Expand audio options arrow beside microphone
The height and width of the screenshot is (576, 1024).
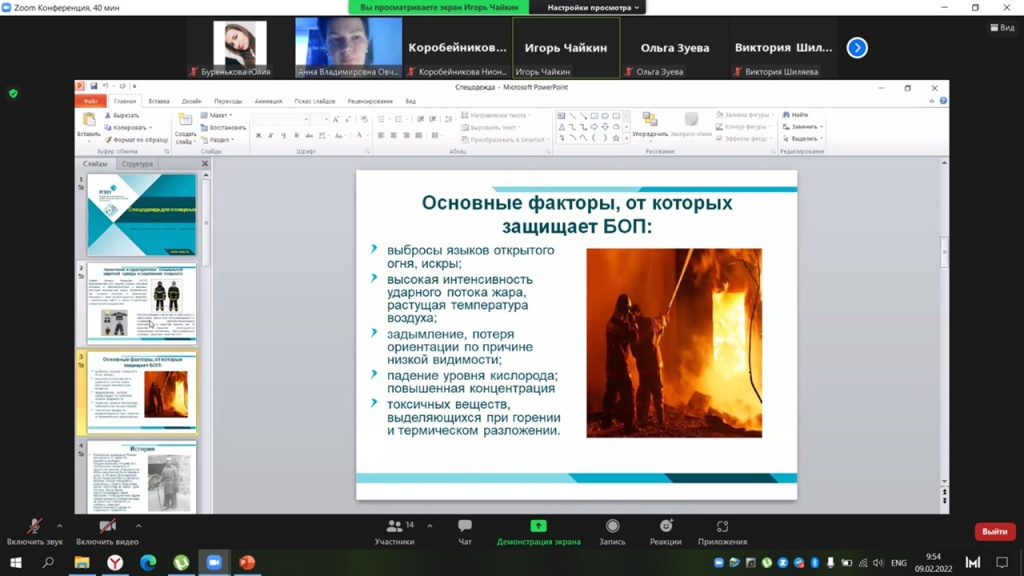pyautogui.click(x=59, y=526)
